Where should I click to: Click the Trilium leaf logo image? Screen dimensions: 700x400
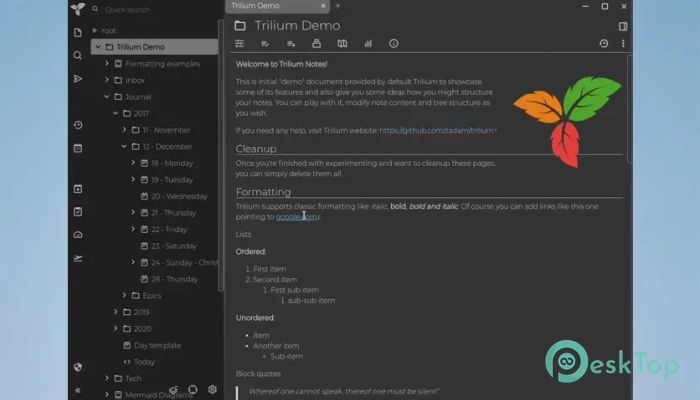[x=567, y=121]
